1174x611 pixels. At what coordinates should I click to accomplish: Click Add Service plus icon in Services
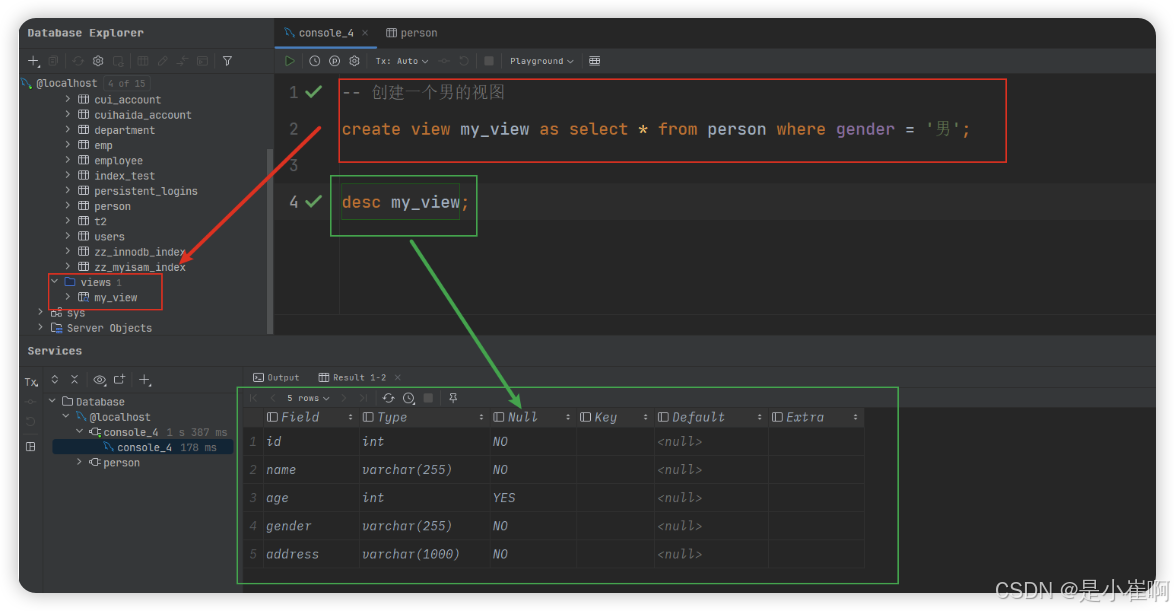pos(145,380)
